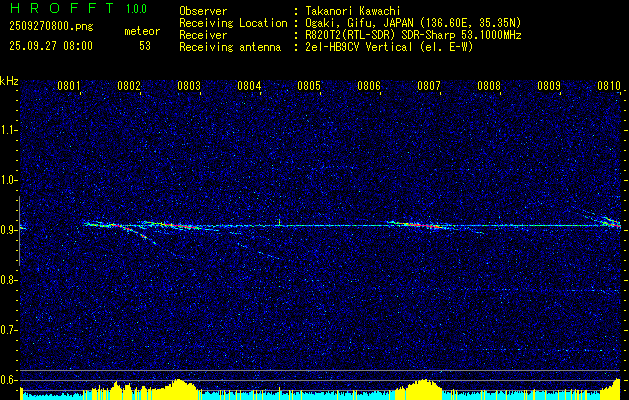Click the 0807 time marker
Screen dimensions: 629x400
(429, 85)
